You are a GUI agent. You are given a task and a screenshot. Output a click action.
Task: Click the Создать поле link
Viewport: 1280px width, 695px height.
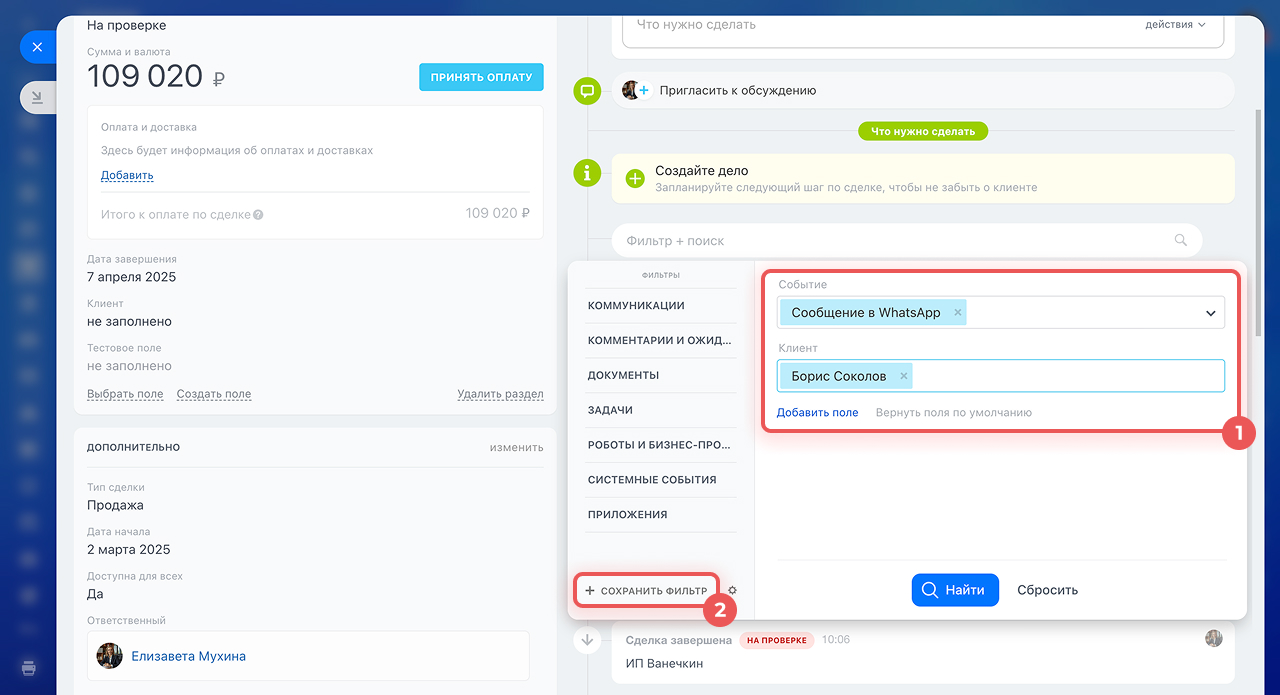pyautogui.click(x=214, y=394)
